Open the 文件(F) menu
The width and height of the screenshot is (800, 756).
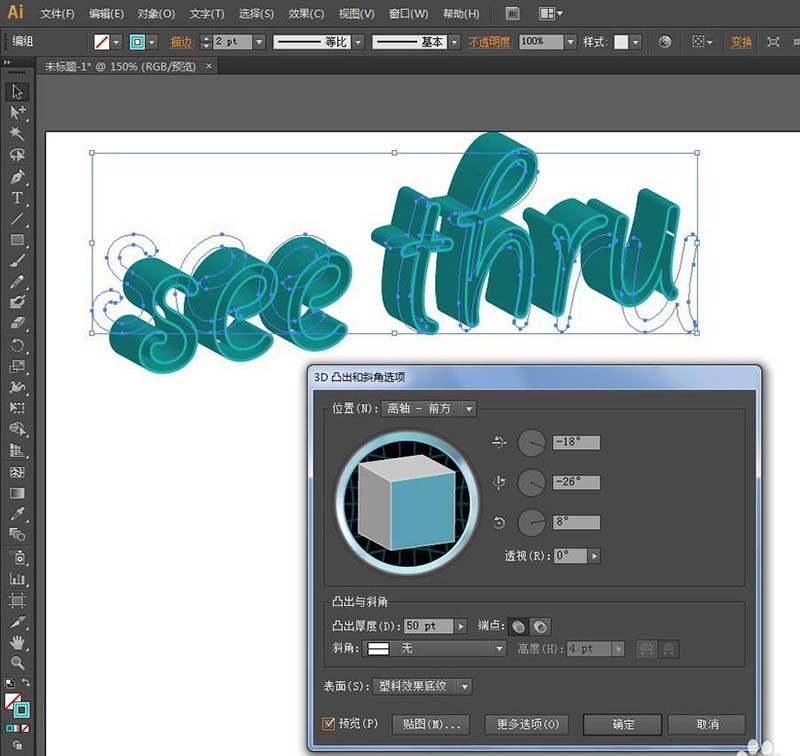click(57, 14)
